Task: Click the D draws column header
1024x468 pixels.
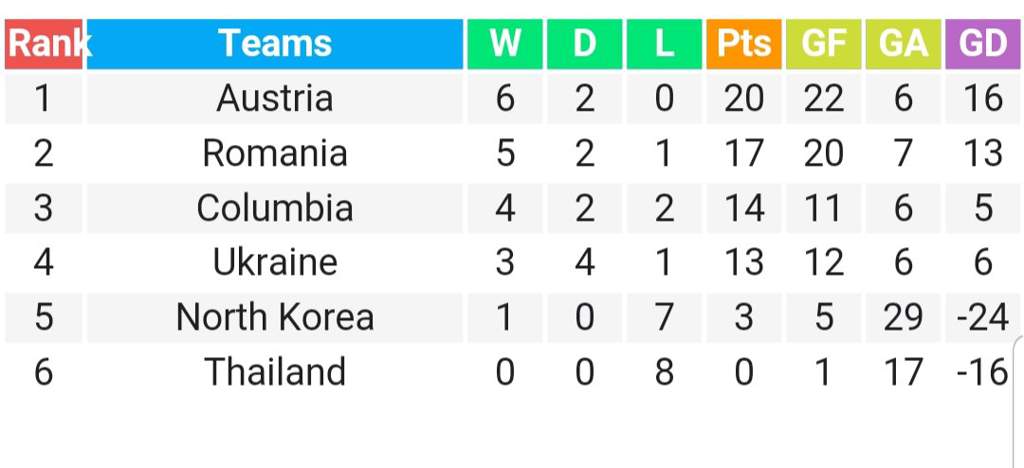Action: 584,44
